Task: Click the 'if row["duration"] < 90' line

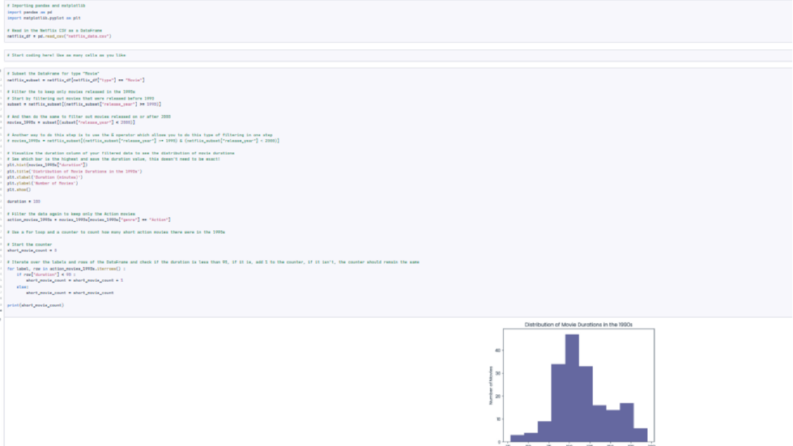Action: [46, 275]
